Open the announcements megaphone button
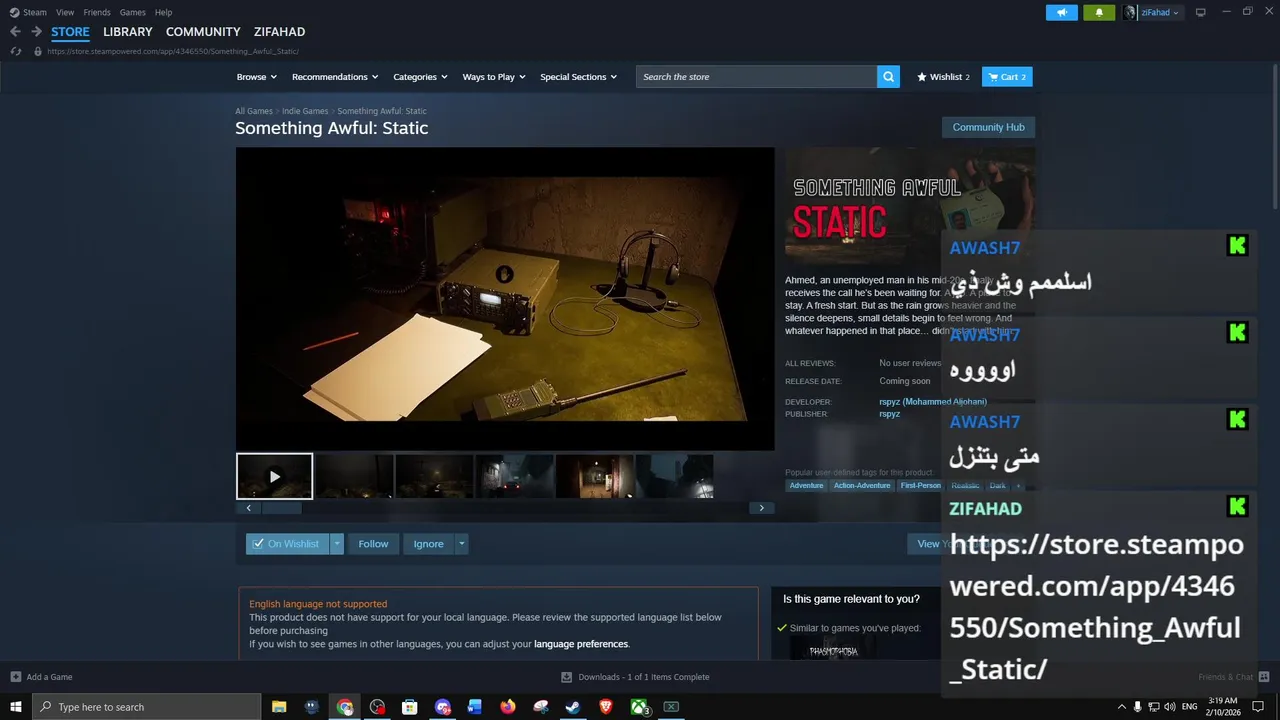1280x720 pixels. click(x=1061, y=12)
